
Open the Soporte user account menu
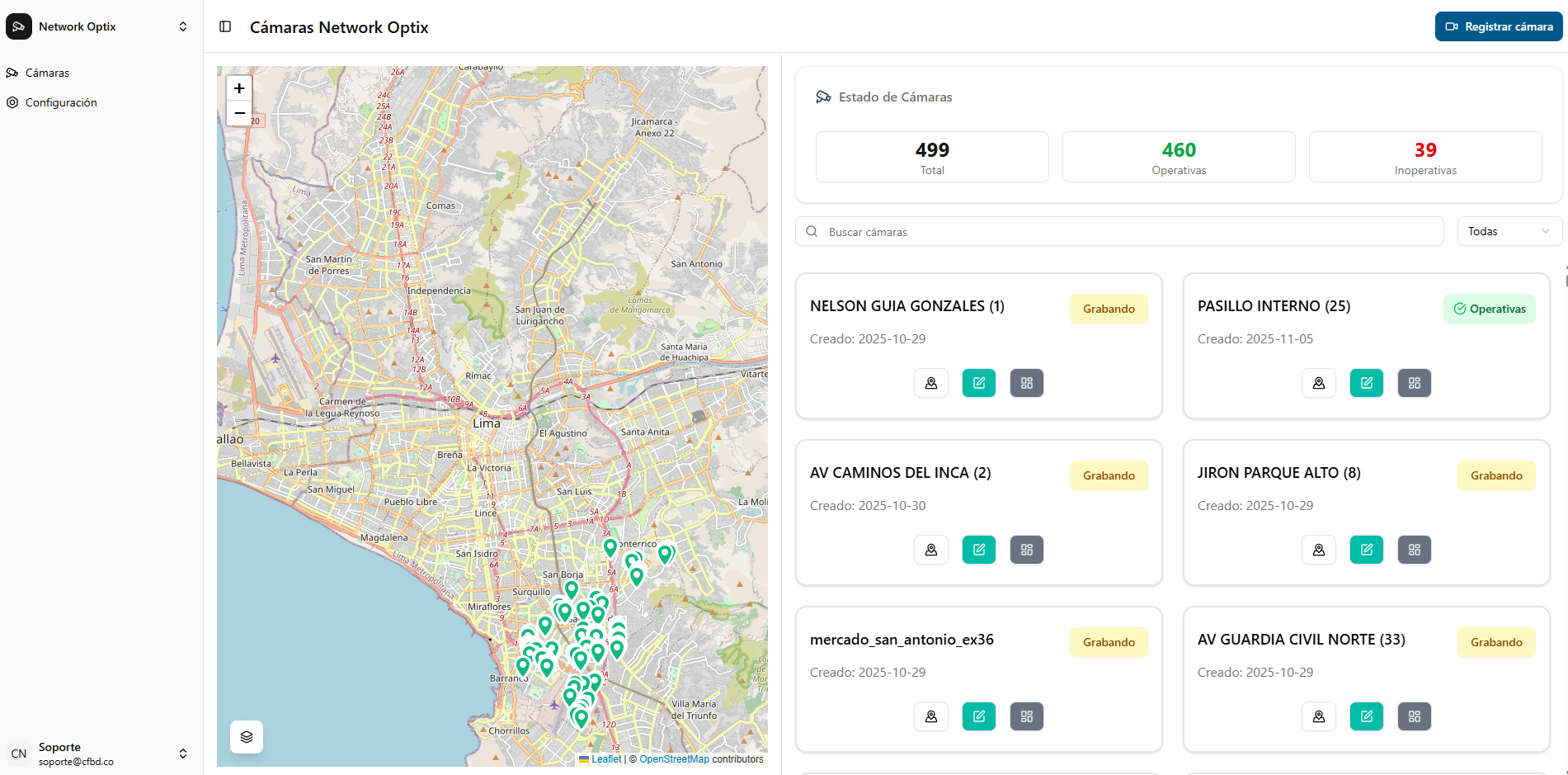tap(101, 754)
